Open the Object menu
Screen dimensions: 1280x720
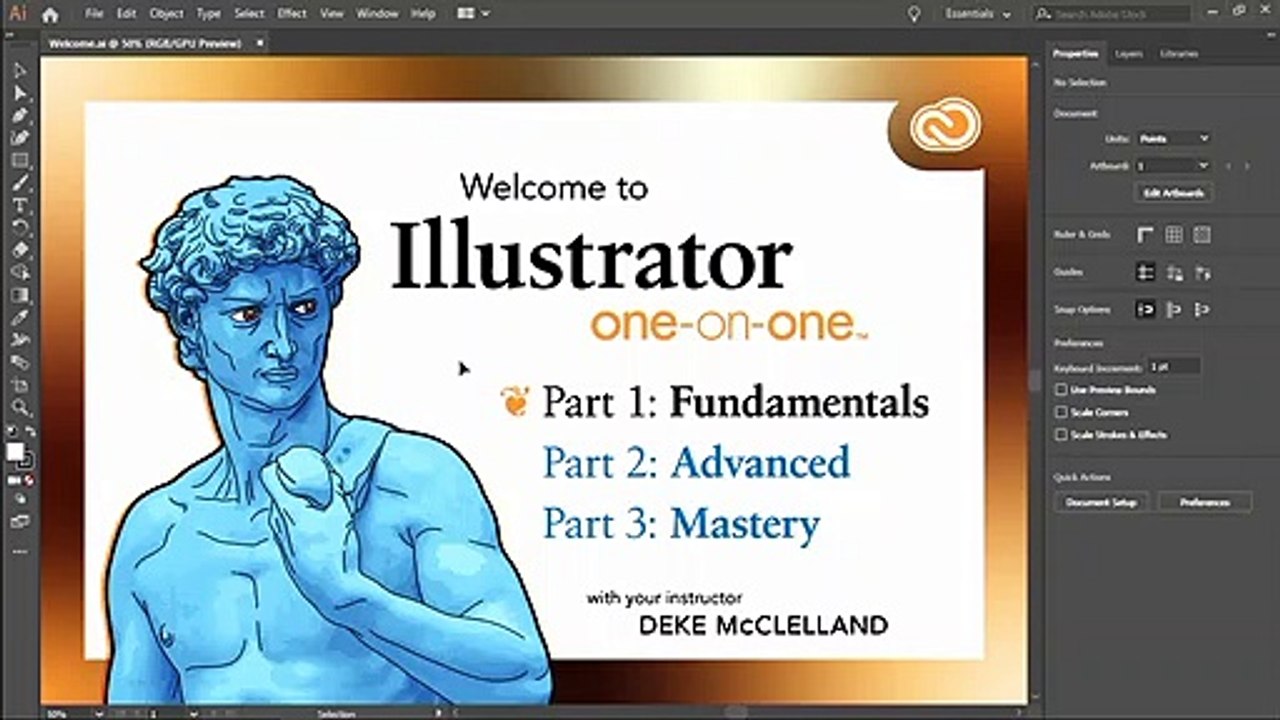coord(166,14)
